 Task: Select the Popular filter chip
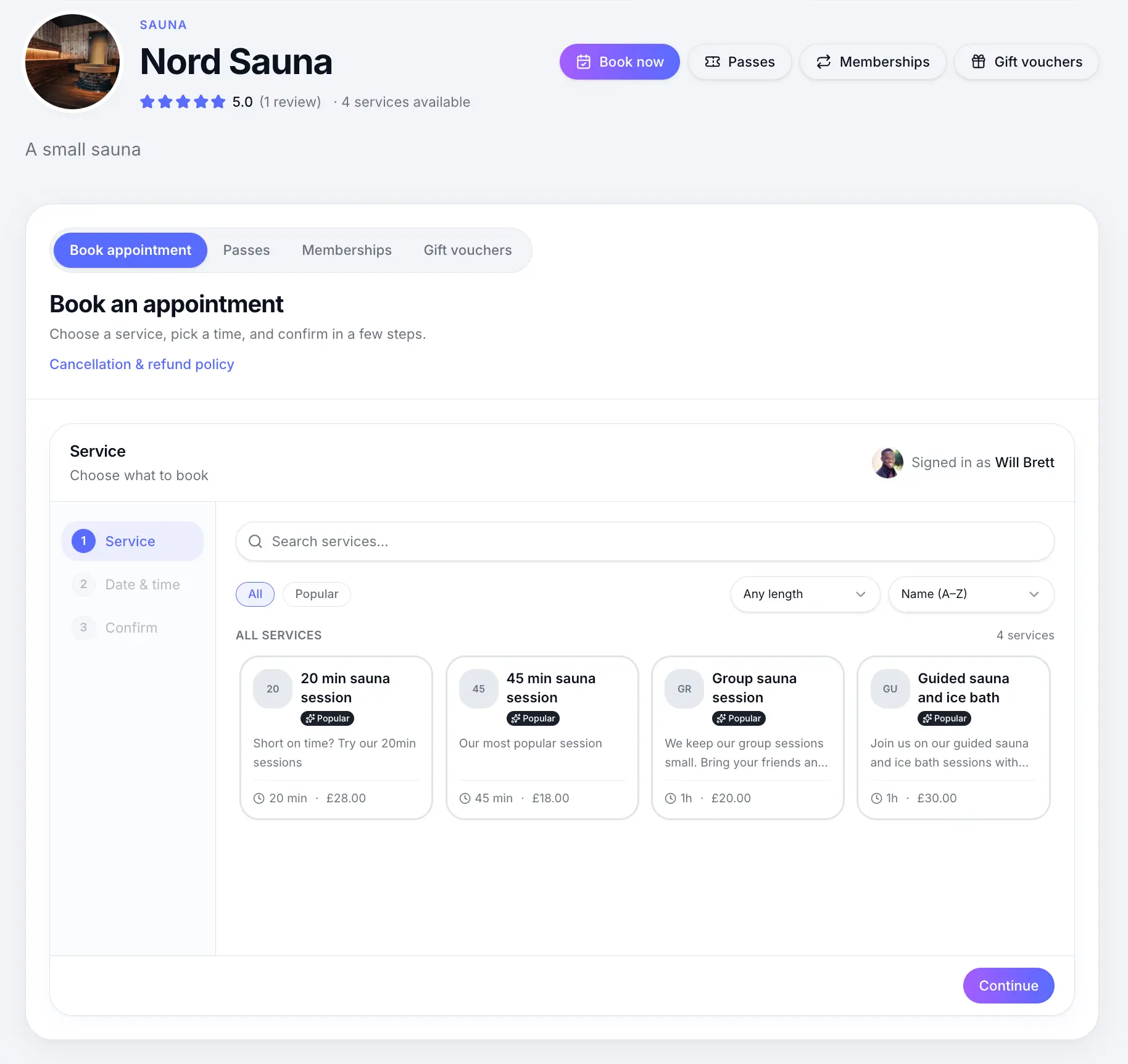[317, 594]
